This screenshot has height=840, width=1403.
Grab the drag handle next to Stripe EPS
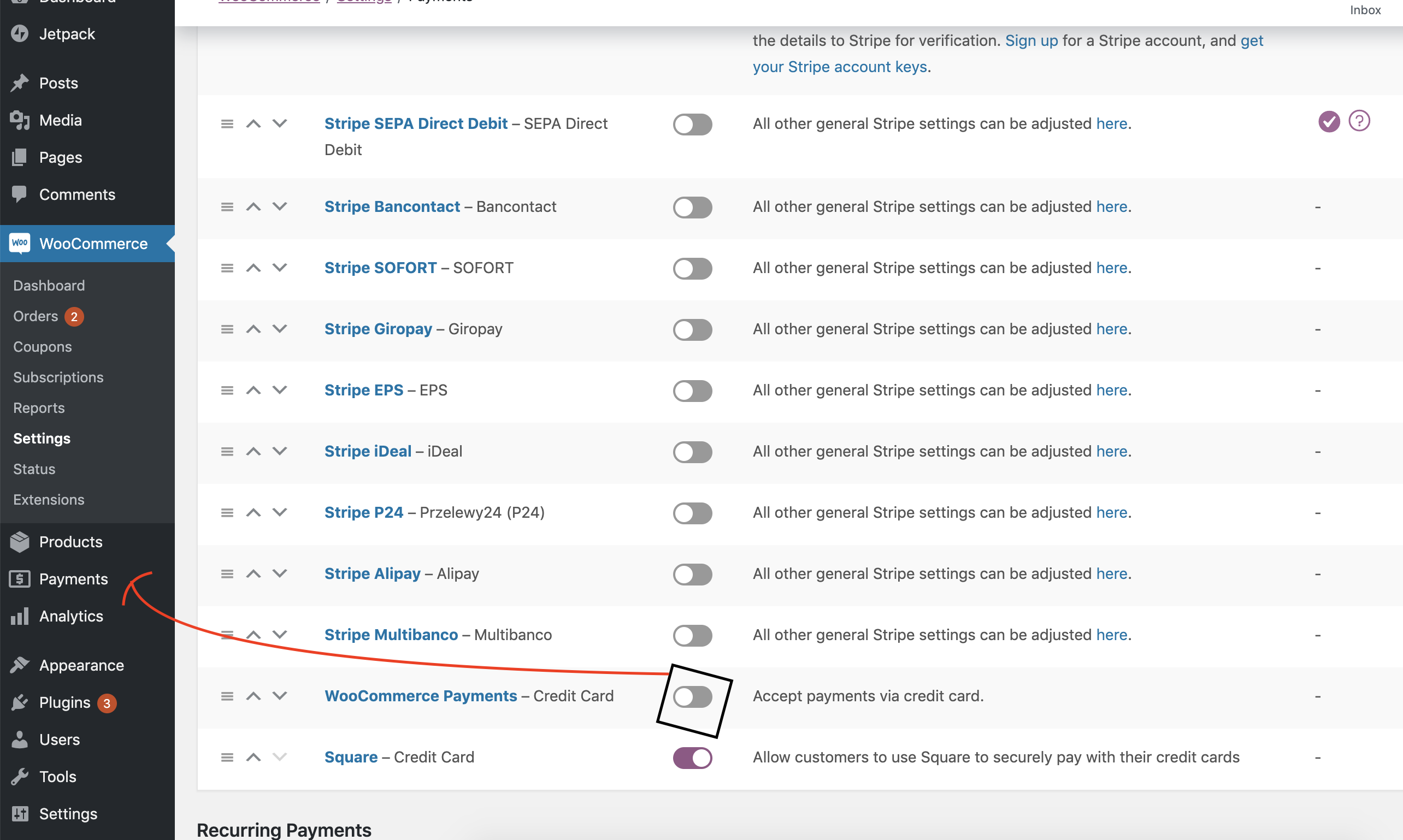(x=227, y=390)
